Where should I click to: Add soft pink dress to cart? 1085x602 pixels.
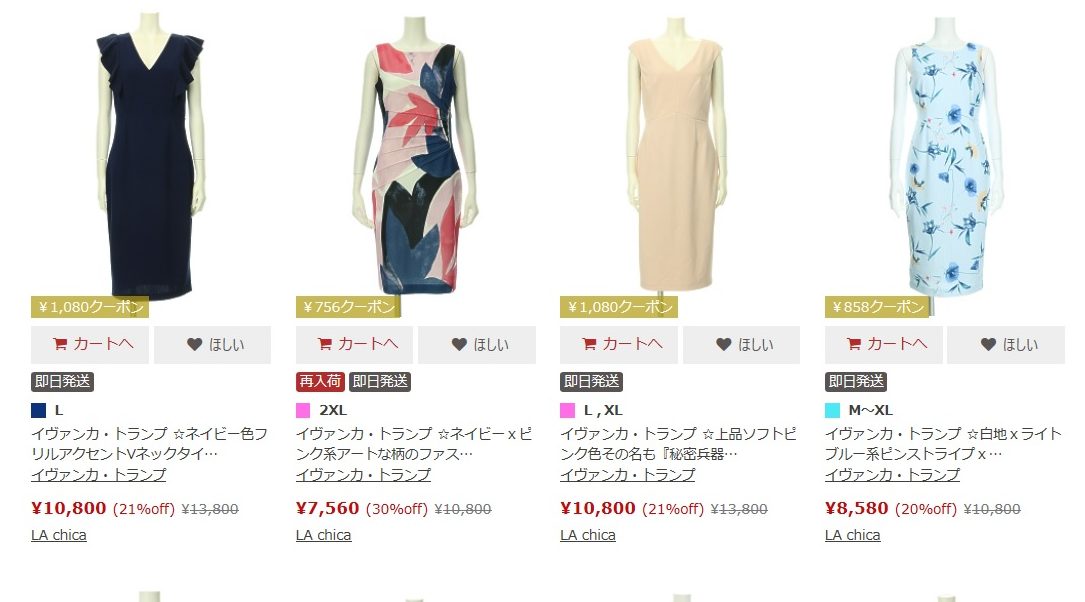click(619, 345)
